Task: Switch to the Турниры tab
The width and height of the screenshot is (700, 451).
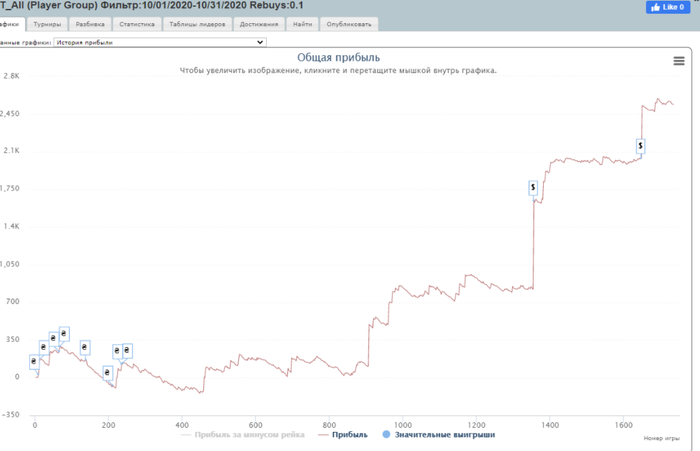Action: click(47, 24)
